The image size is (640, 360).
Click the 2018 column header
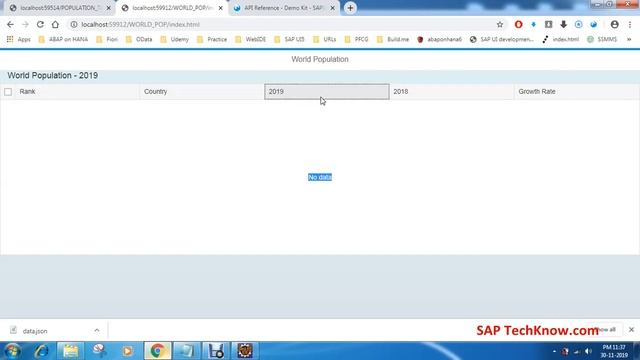(x=452, y=91)
